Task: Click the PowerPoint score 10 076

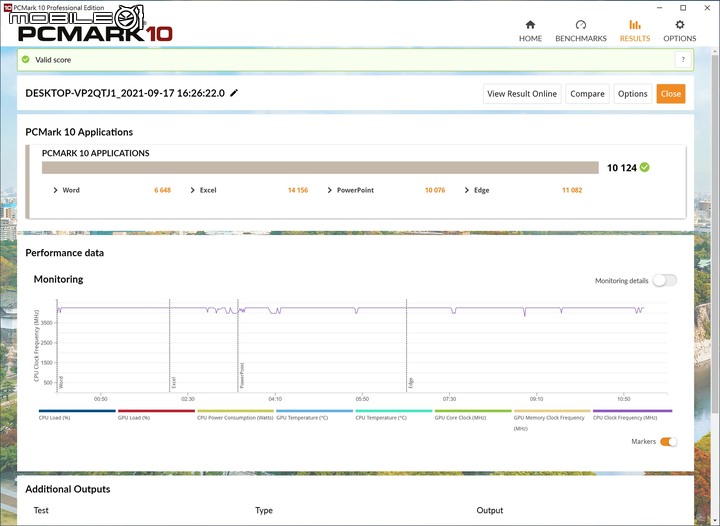Action: 435,190
